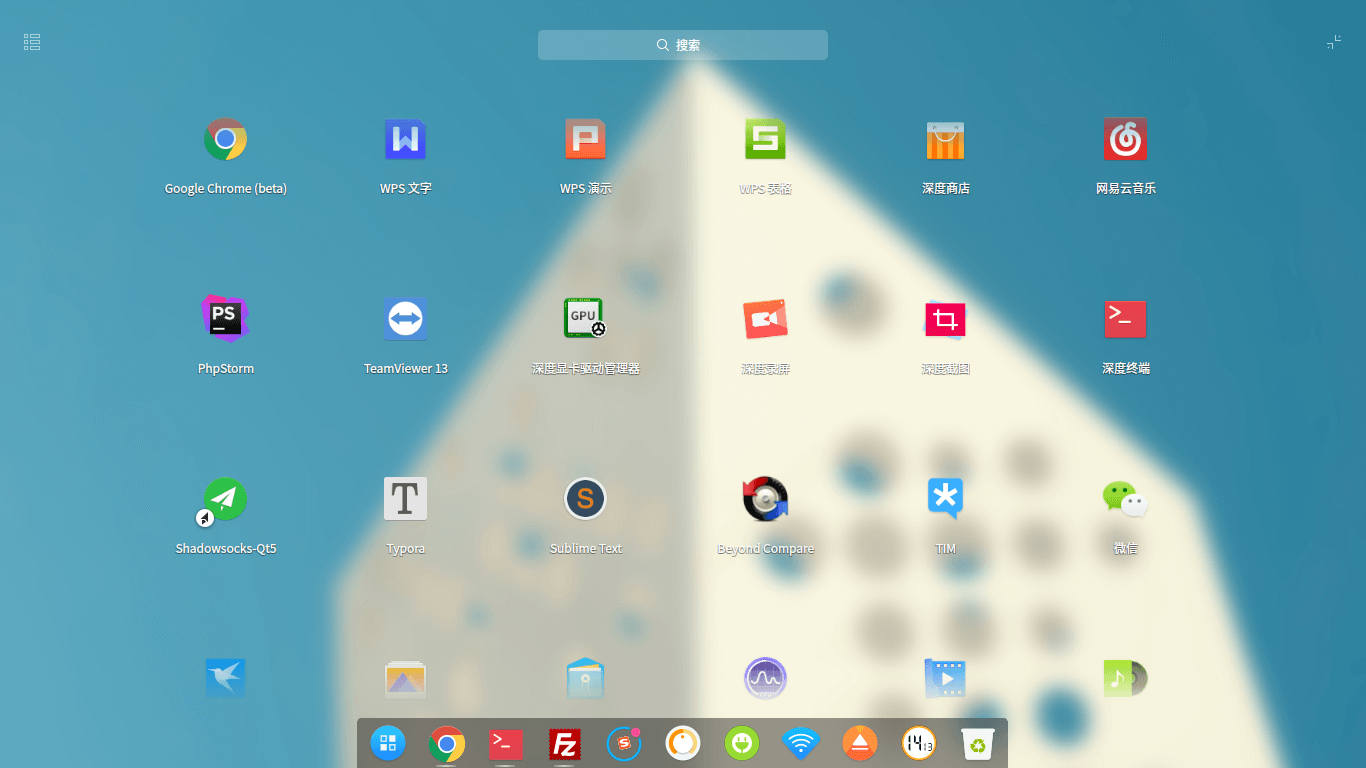The height and width of the screenshot is (768, 1366).
Task: Launch 深度终端 from the launcher grid
Action: point(1126,320)
